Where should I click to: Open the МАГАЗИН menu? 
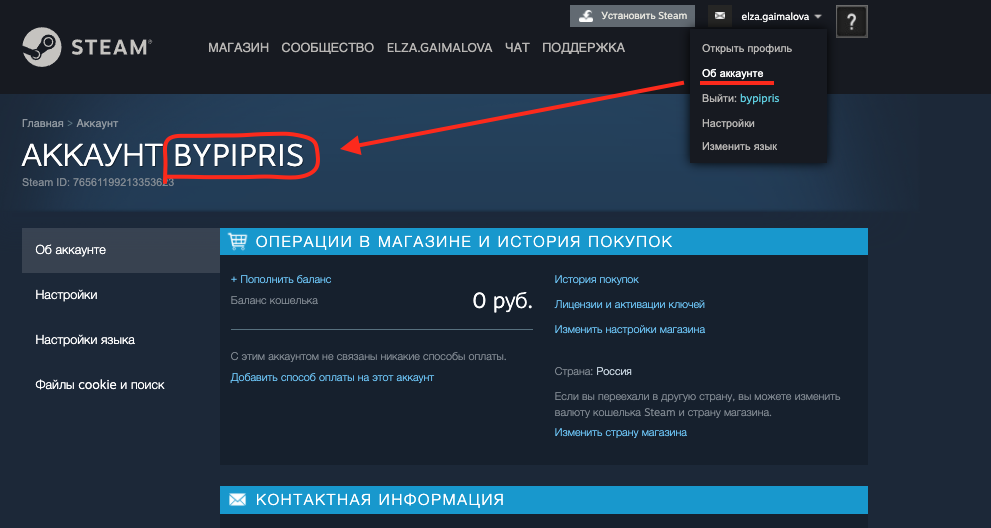(x=238, y=47)
